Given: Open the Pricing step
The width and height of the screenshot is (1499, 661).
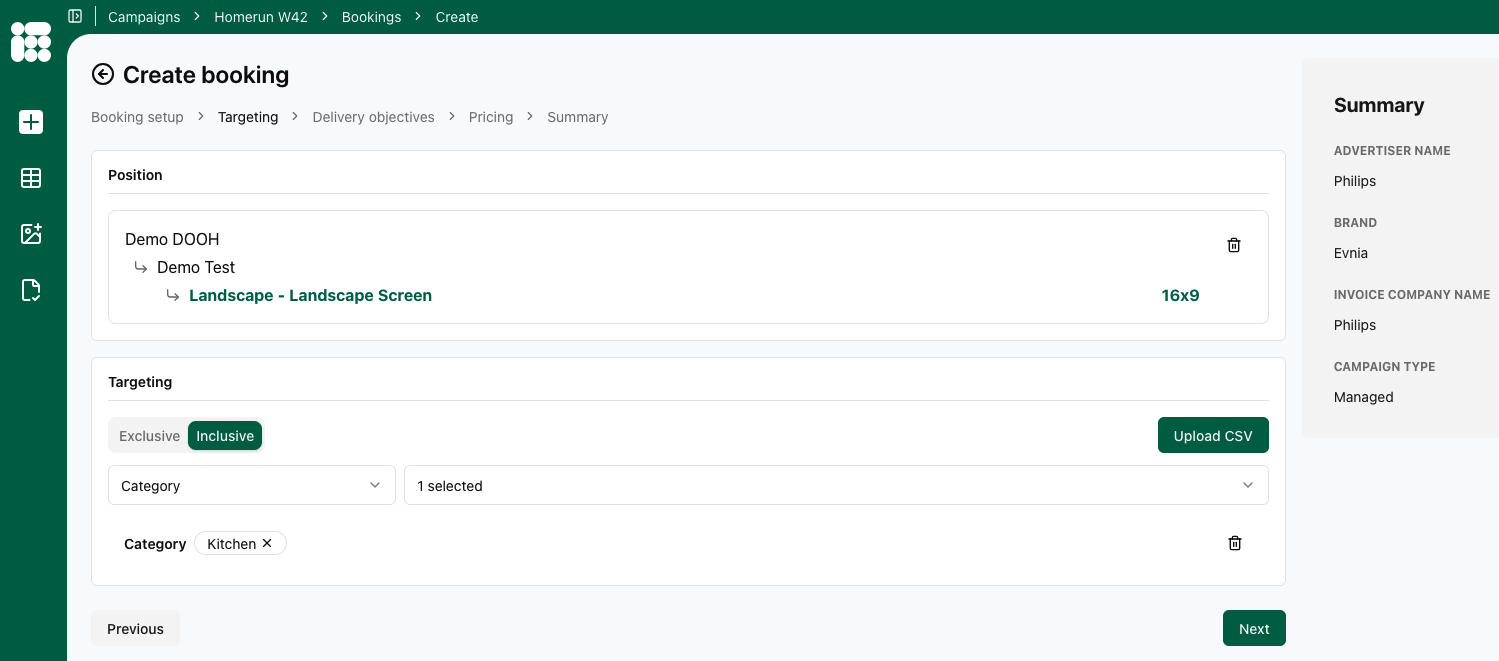Looking at the screenshot, I should click(x=491, y=117).
